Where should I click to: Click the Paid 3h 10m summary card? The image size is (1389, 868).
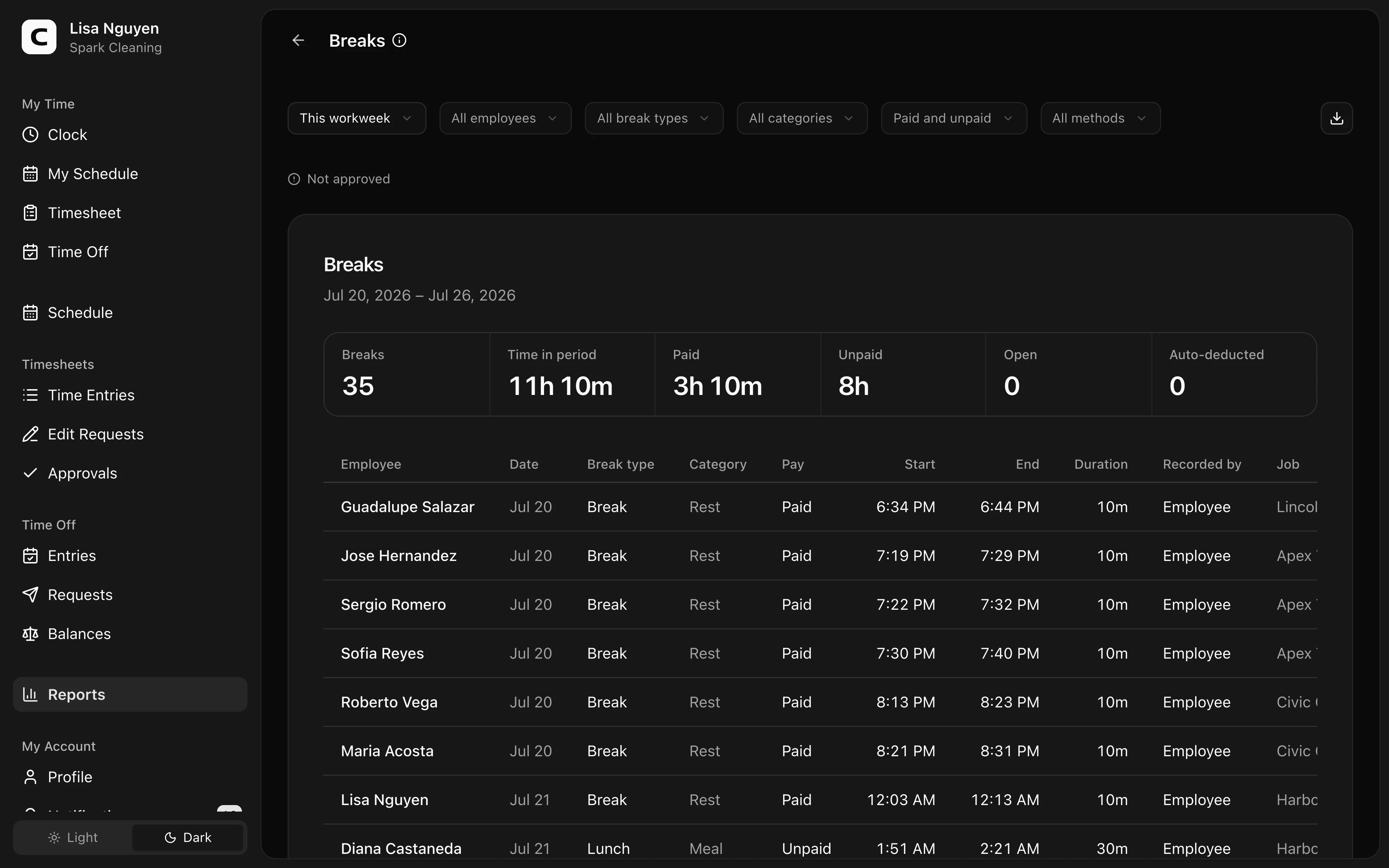(x=738, y=374)
